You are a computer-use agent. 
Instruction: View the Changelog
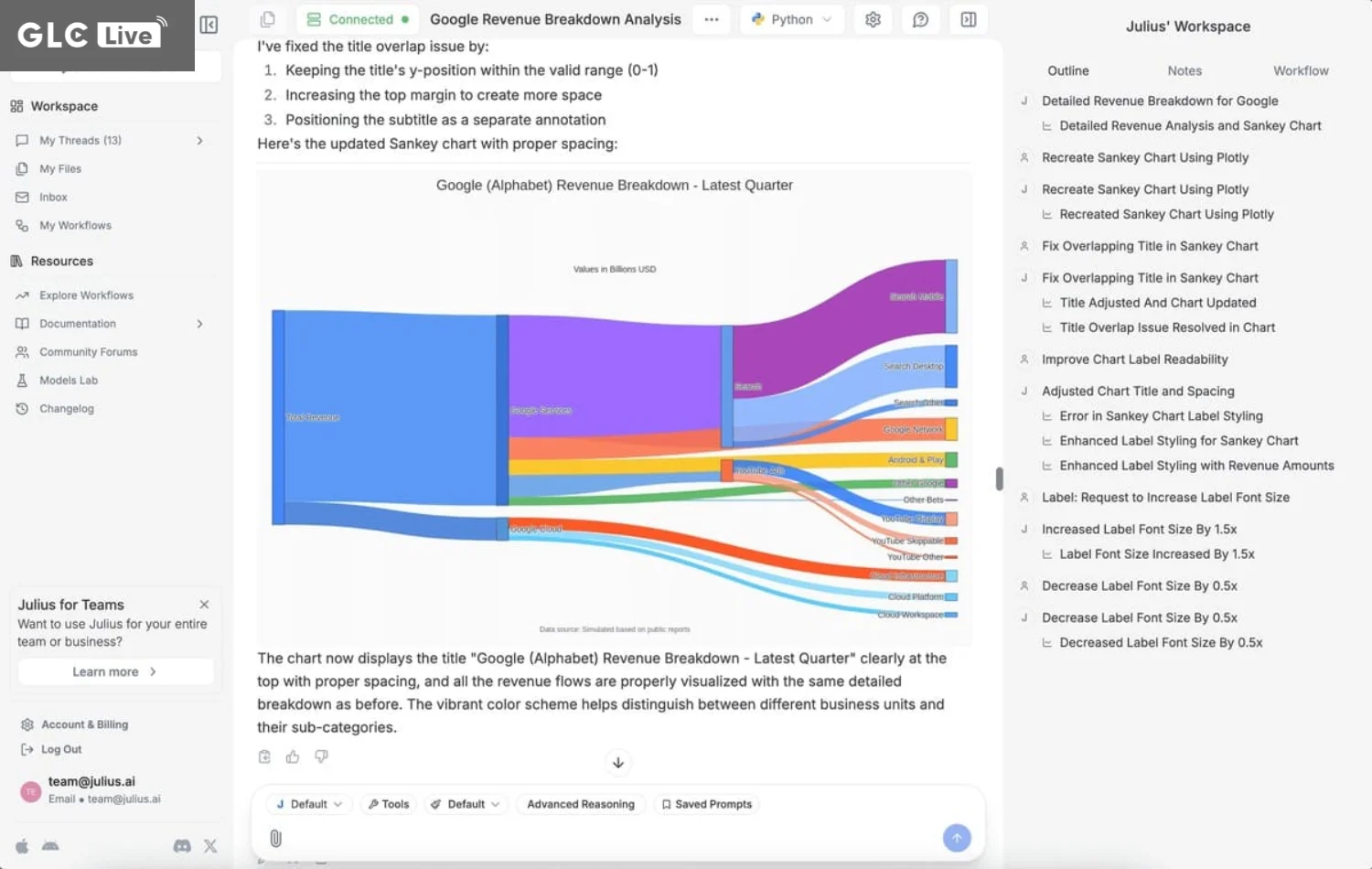pyautogui.click(x=66, y=409)
